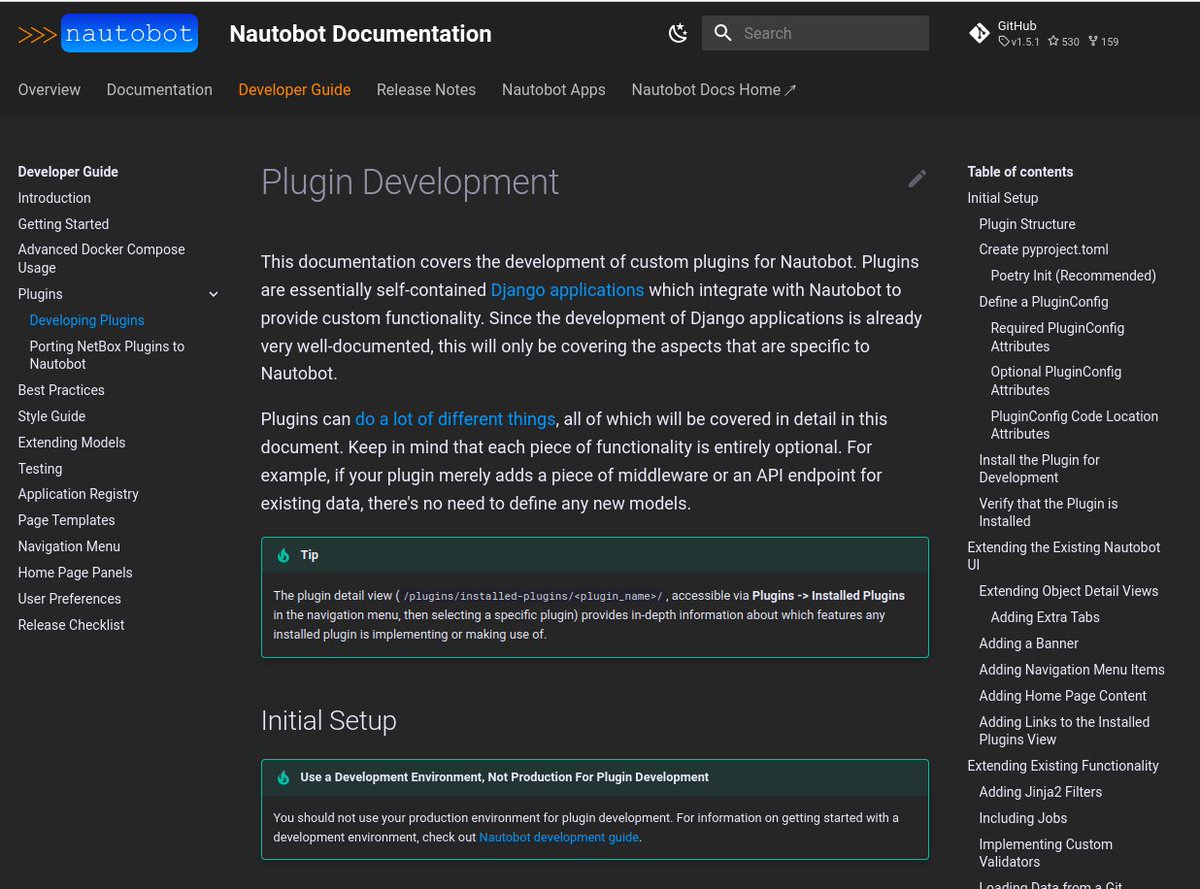Toggle dark mode using the moon icon
Image resolution: width=1200 pixels, height=889 pixels.
[x=678, y=32]
